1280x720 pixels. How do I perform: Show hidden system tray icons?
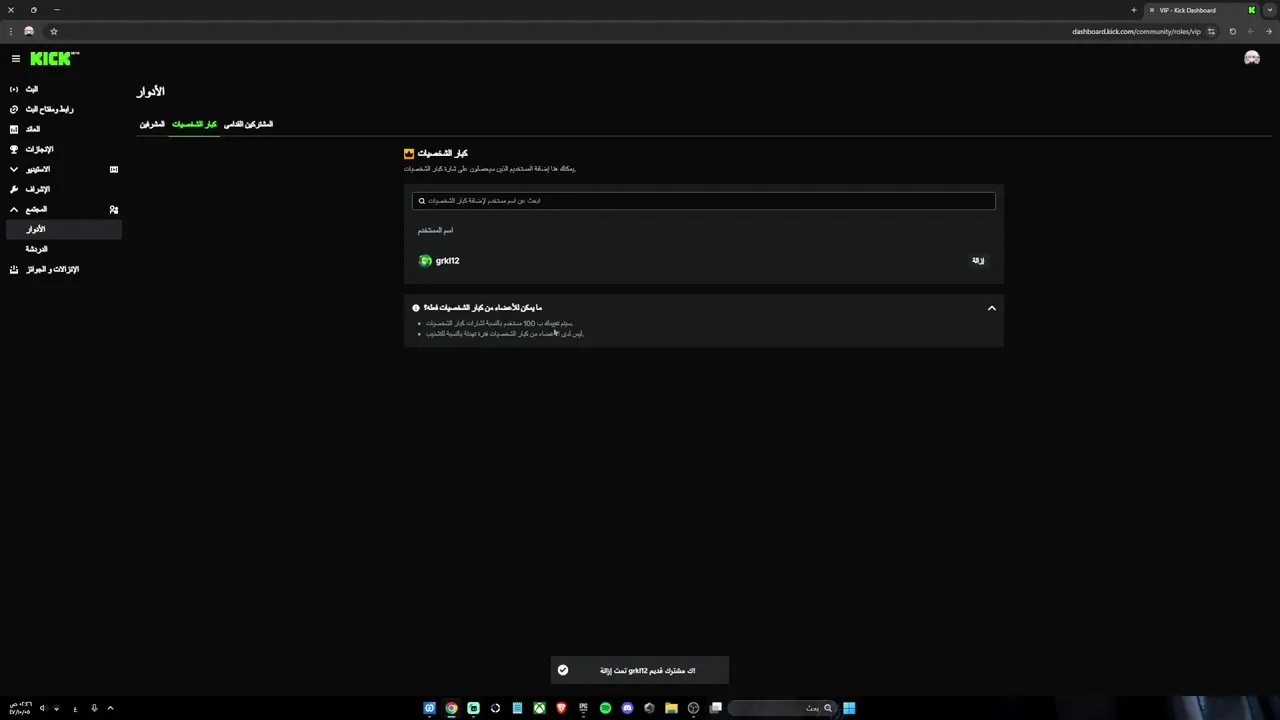pos(110,708)
